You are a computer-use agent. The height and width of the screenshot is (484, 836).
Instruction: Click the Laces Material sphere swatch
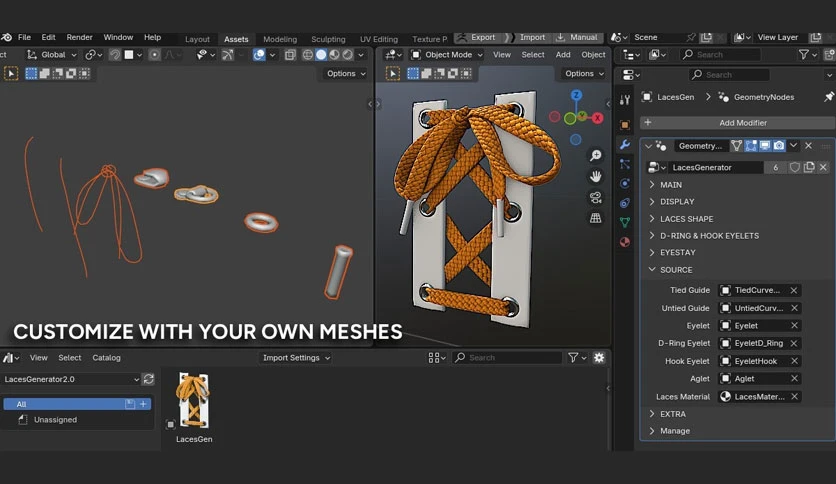[725, 397]
